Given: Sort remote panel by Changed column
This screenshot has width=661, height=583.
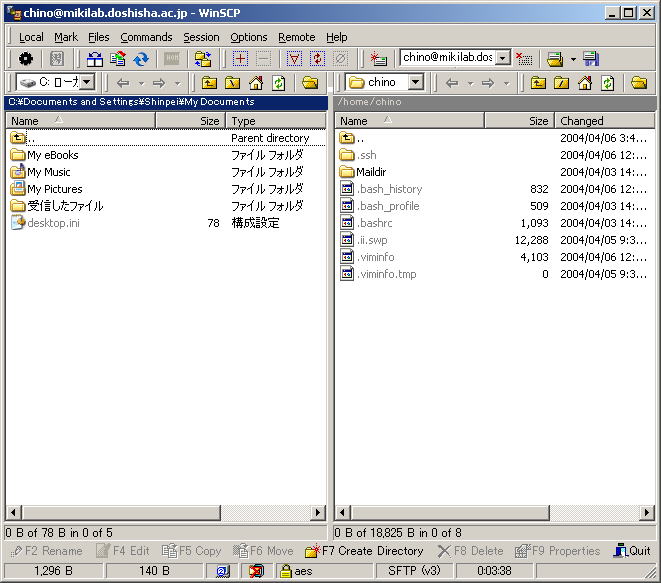Looking at the screenshot, I should coord(605,121).
